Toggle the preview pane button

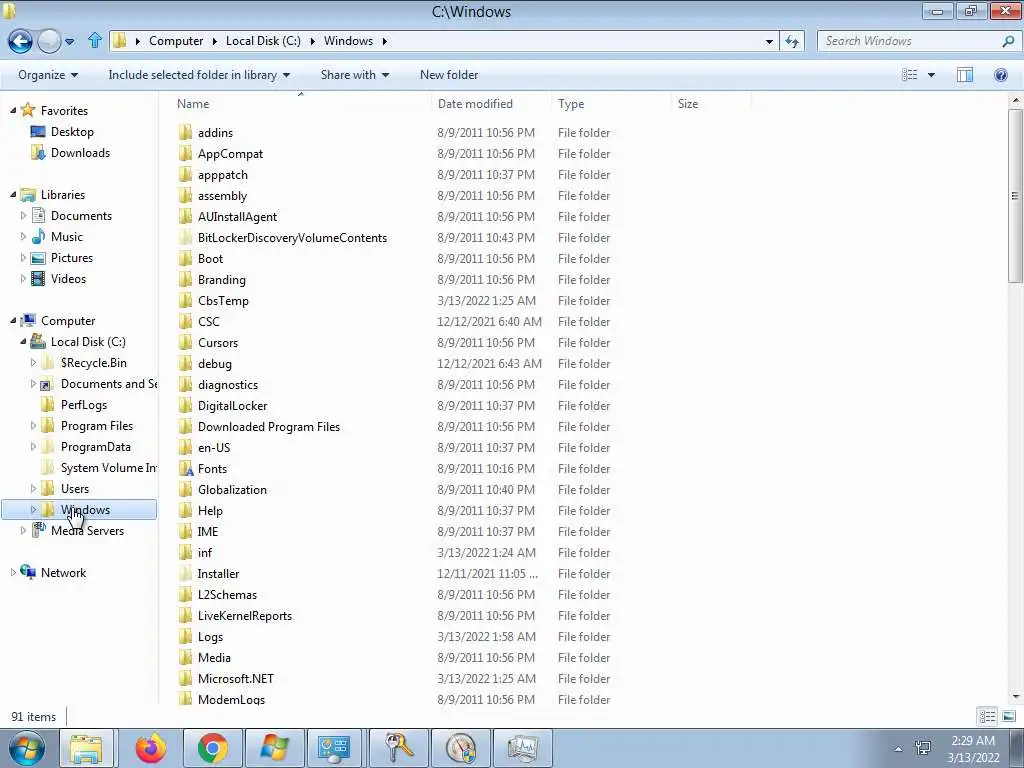click(x=965, y=75)
